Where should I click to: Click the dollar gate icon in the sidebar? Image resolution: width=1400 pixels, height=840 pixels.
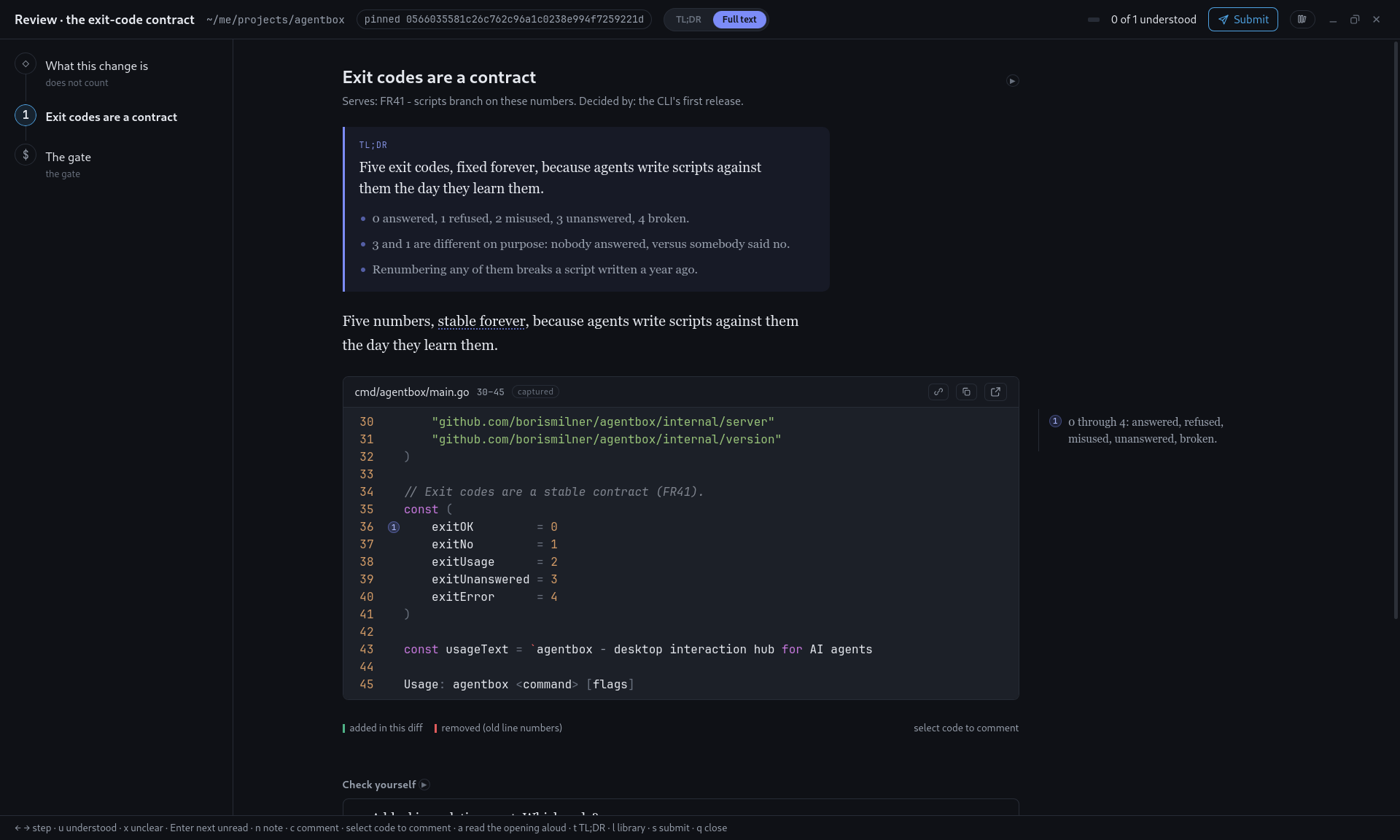click(x=26, y=155)
